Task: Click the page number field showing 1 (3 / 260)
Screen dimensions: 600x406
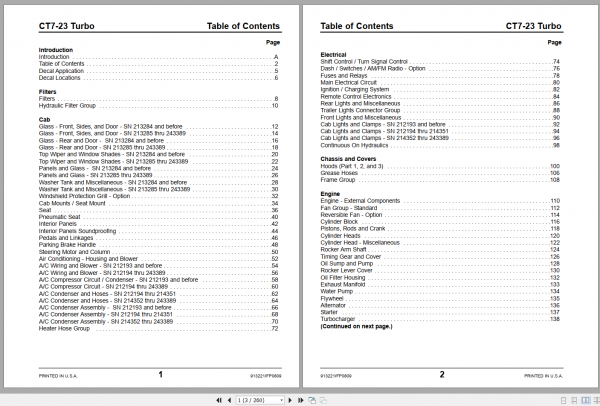Action: coord(258,400)
